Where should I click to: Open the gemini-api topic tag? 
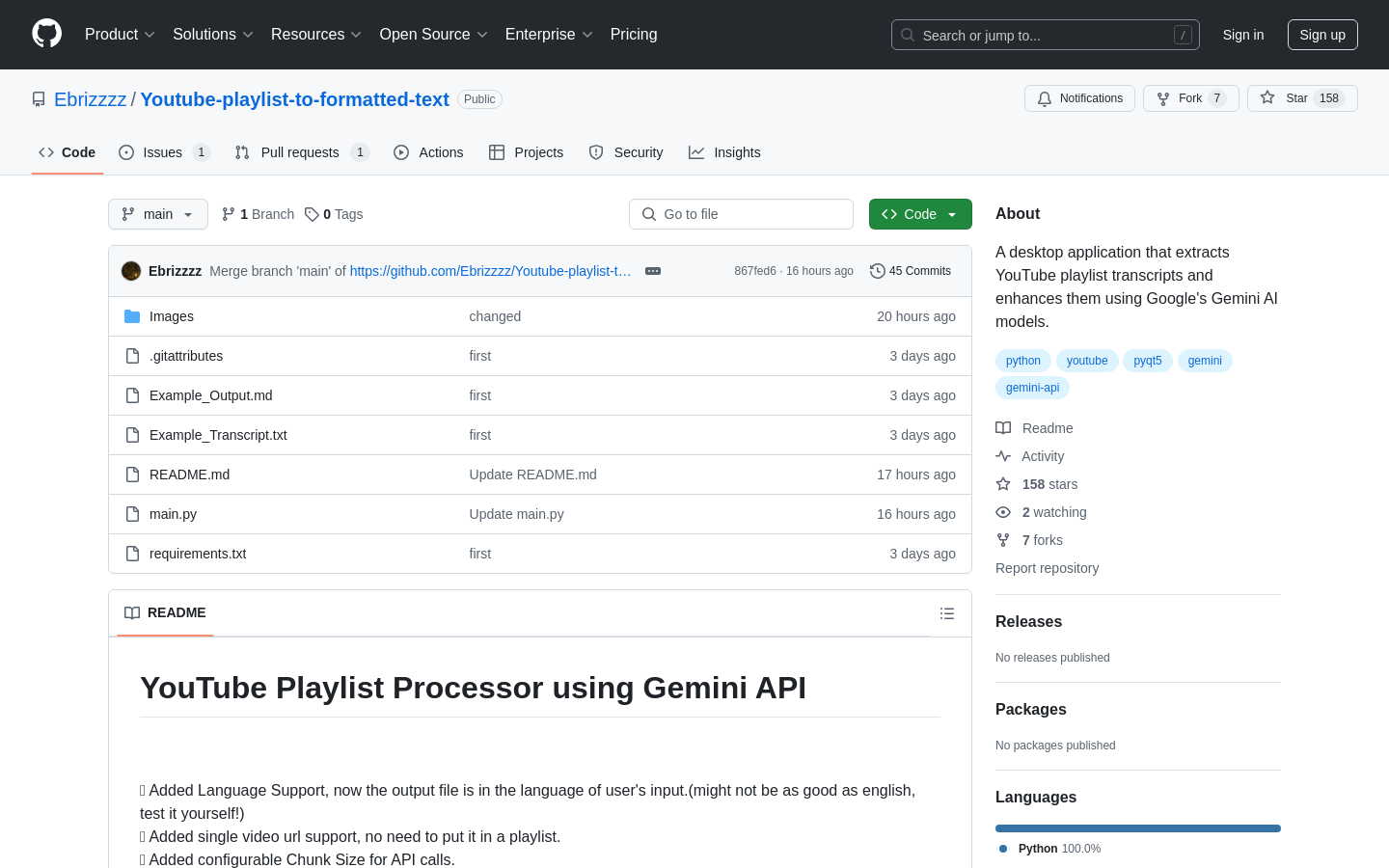click(x=1032, y=388)
